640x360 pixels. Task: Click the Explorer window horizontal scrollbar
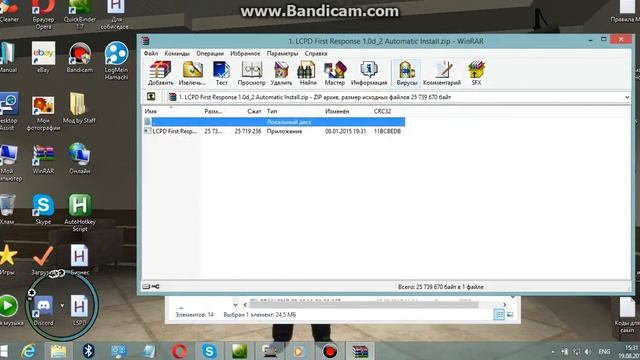(x=364, y=304)
